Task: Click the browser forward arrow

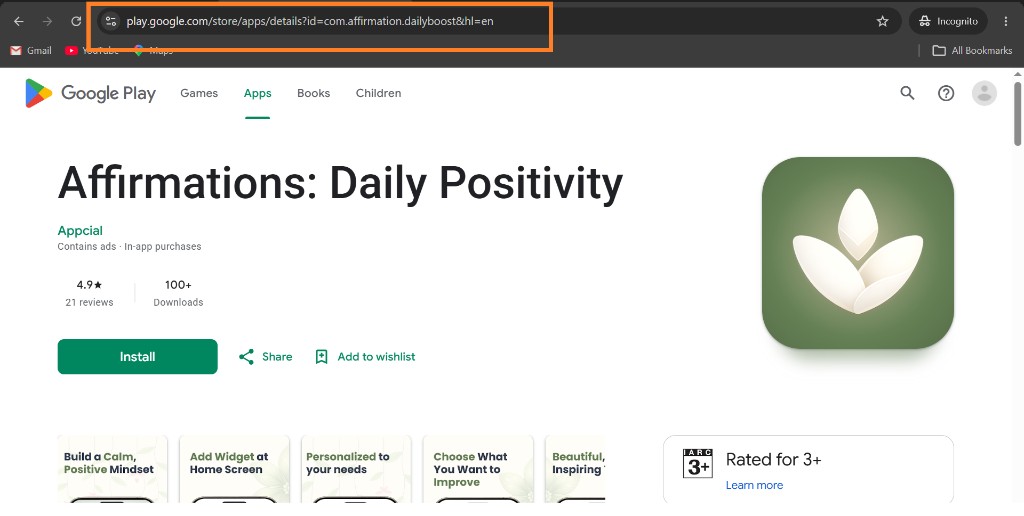Action: point(47,22)
